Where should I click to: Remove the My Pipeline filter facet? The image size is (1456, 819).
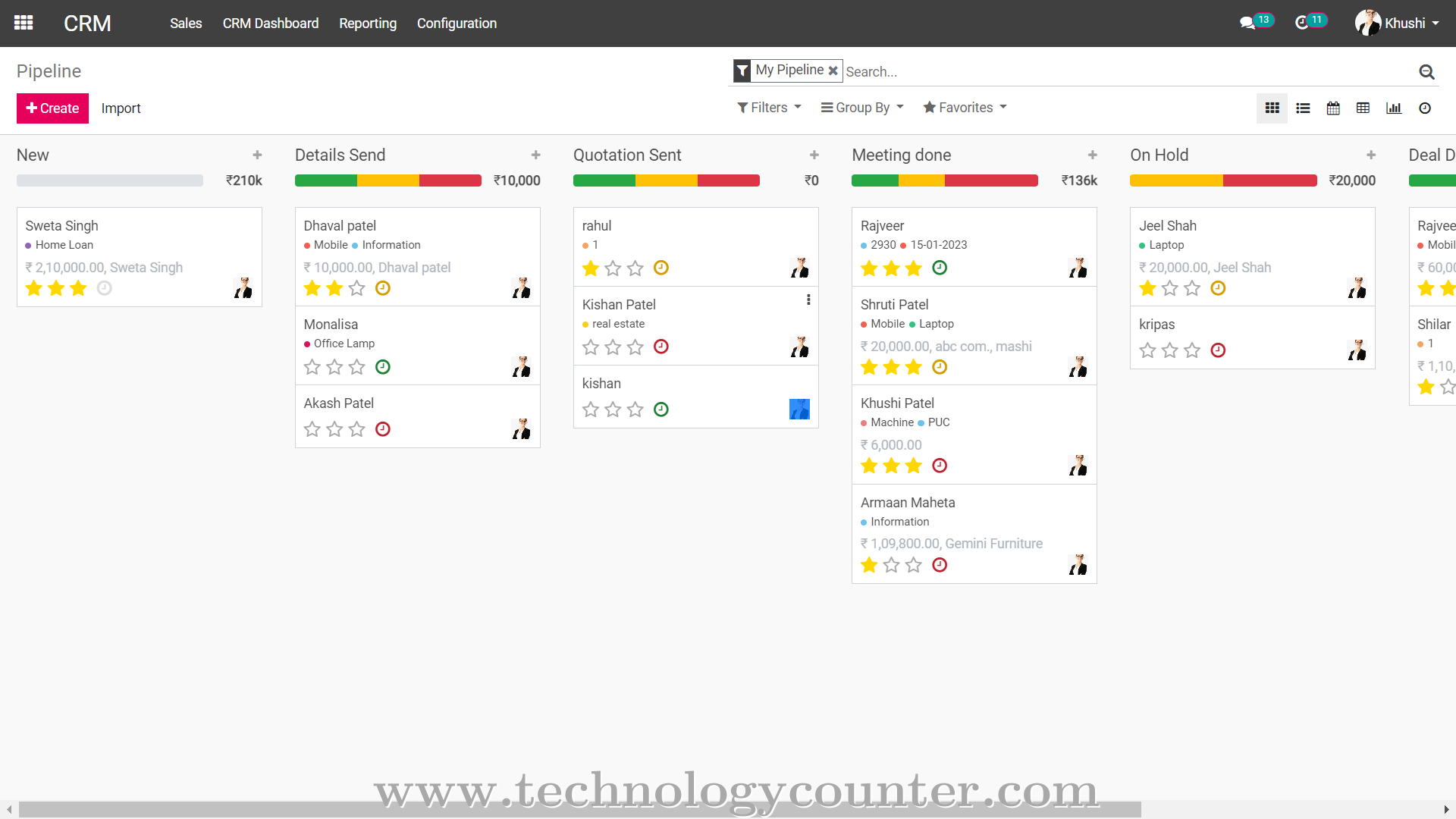tap(833, 71)
